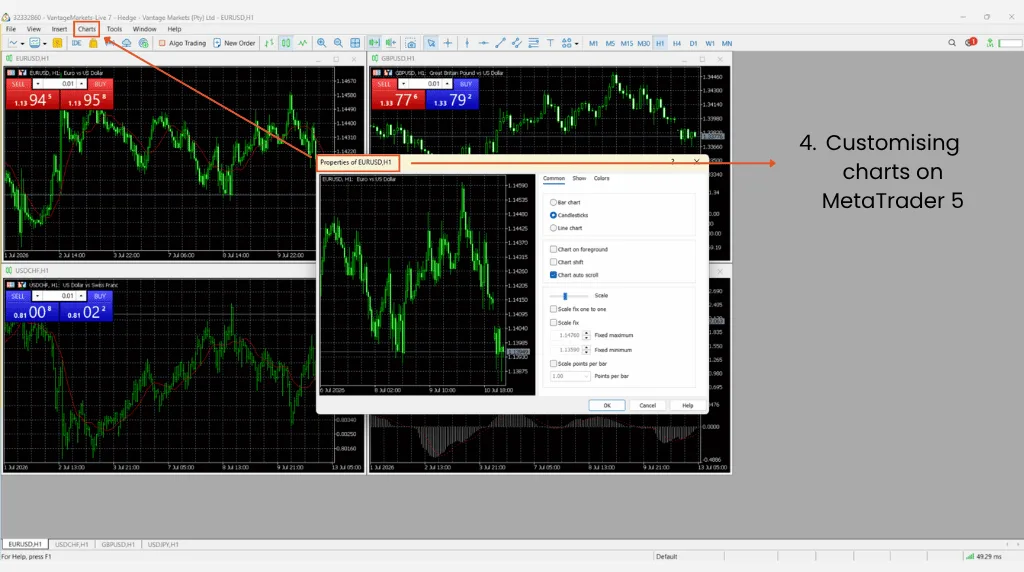Open the Insert menu
The height and width of the screenshot is (572, 1024).
(59, 29)
